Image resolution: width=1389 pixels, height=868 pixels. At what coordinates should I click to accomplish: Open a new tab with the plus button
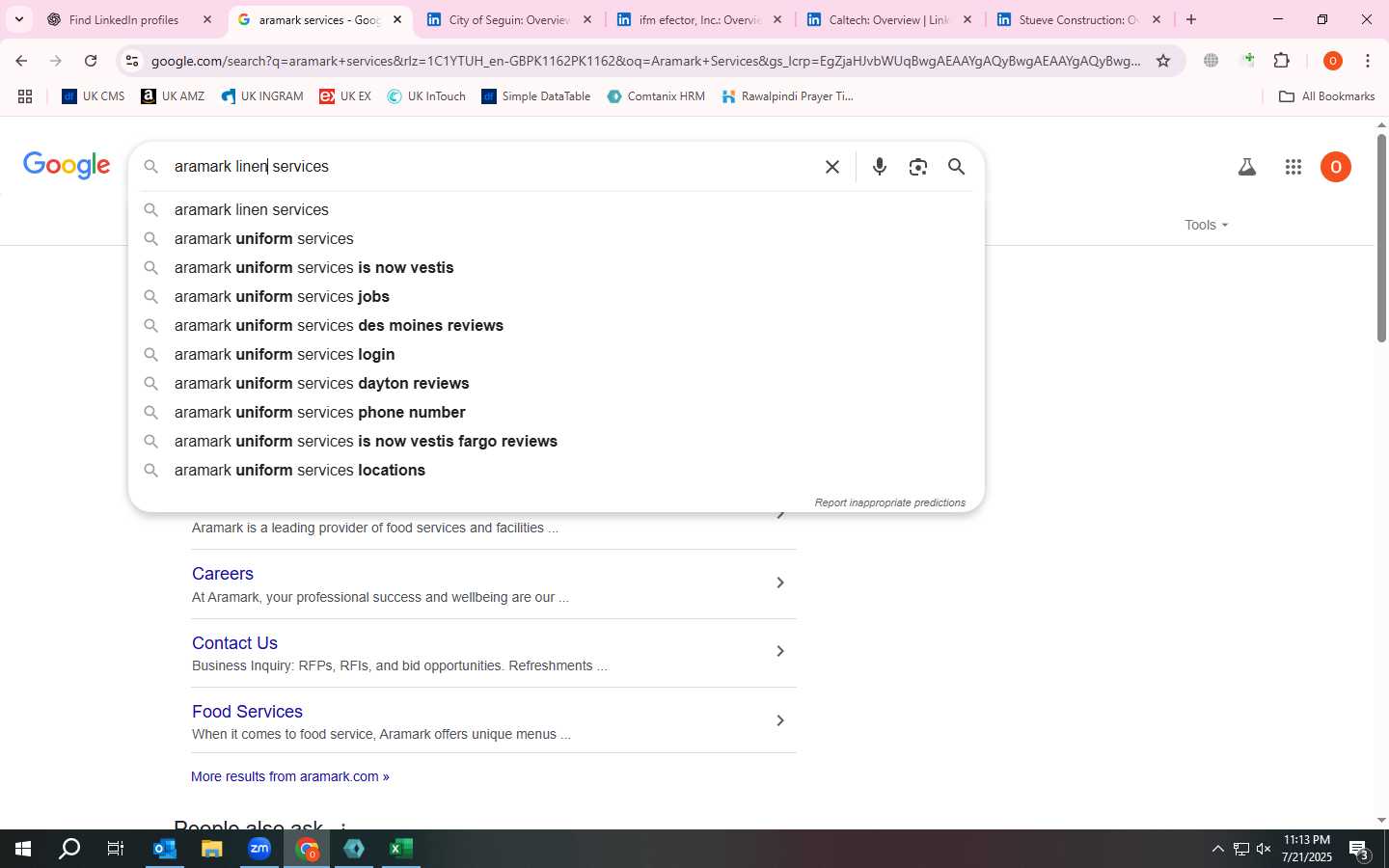pos(1191,19)
